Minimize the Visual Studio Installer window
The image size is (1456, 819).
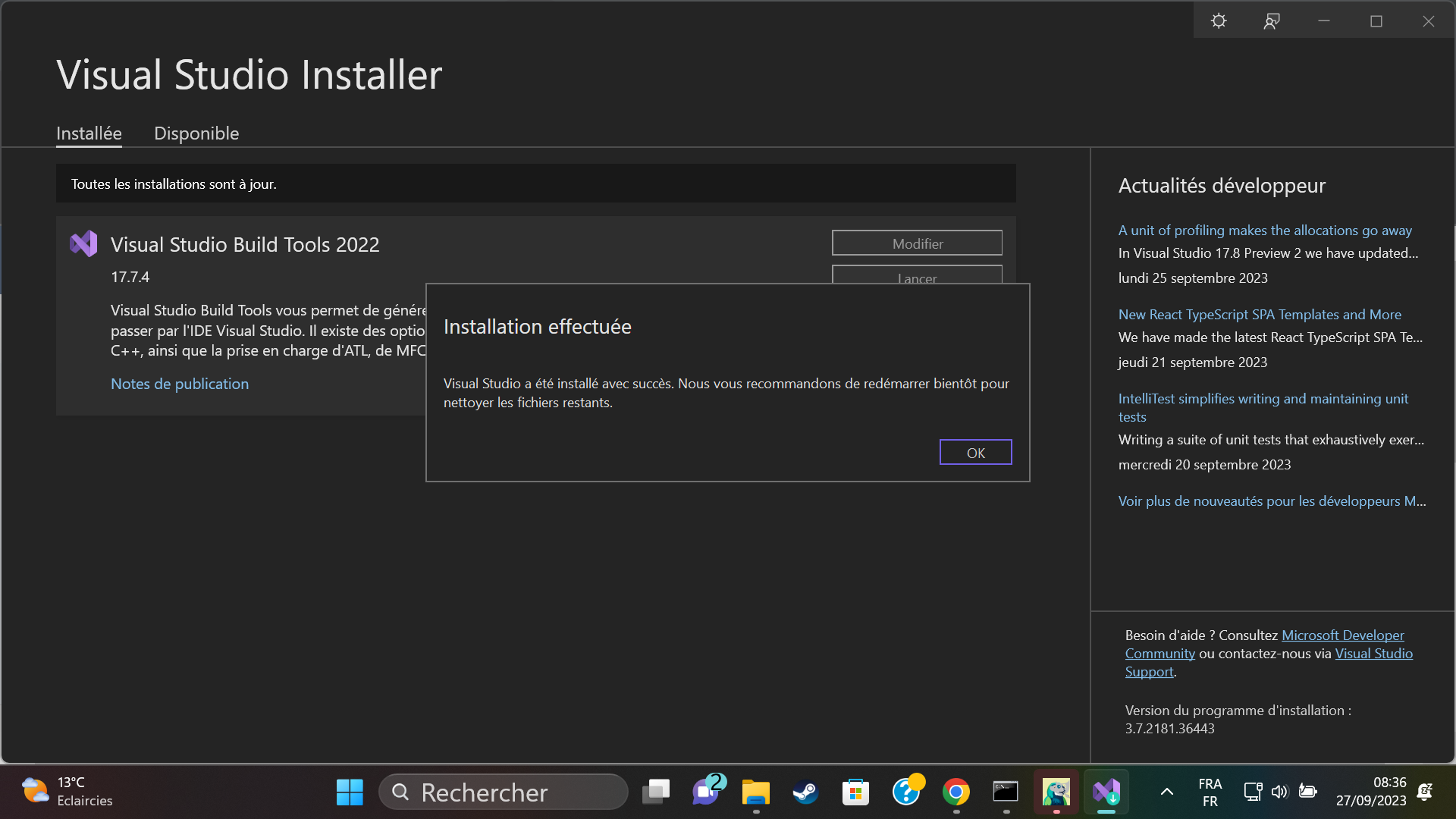pos(1324,21)
